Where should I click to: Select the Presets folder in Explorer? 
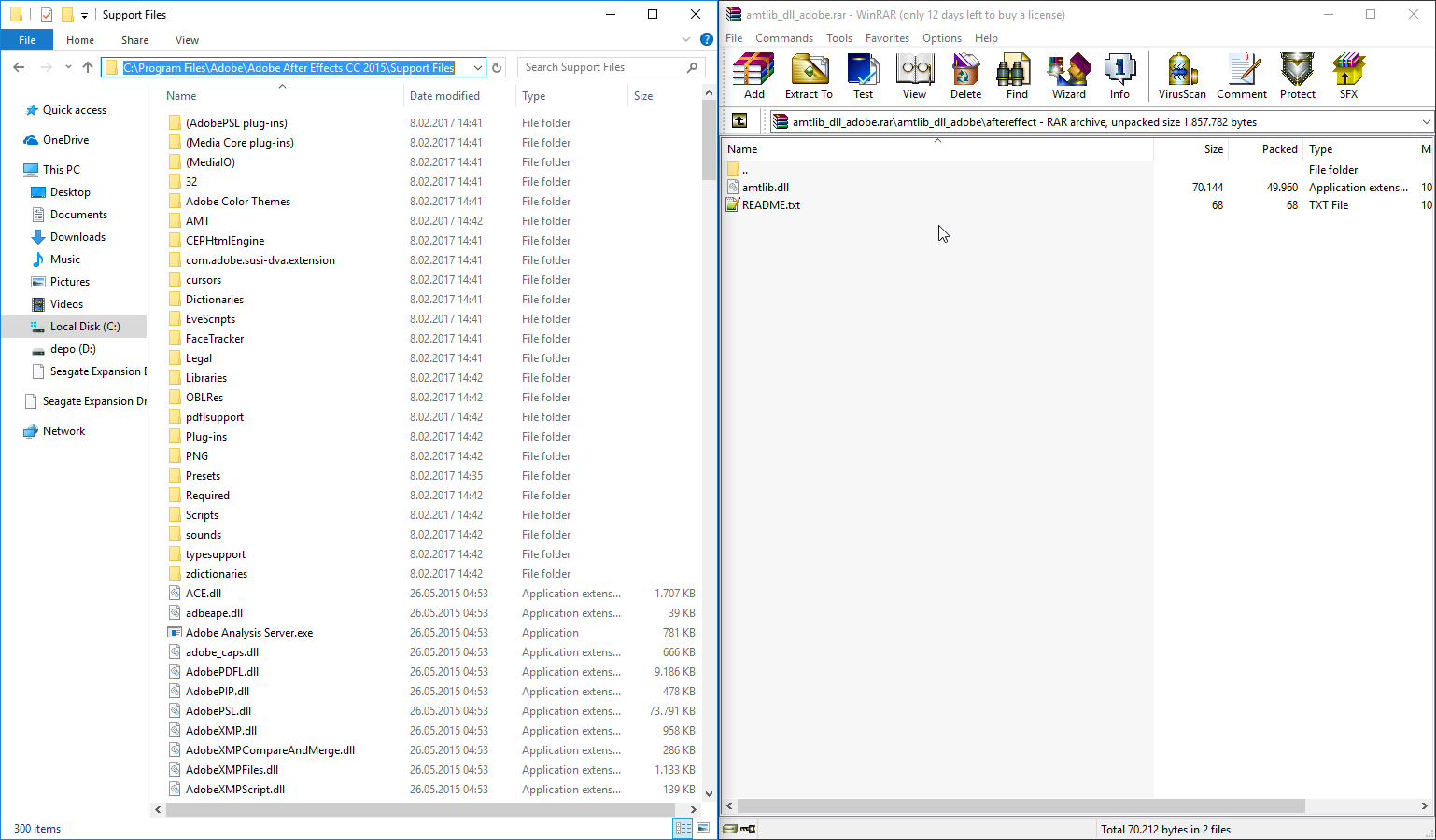tap(203, 476)
